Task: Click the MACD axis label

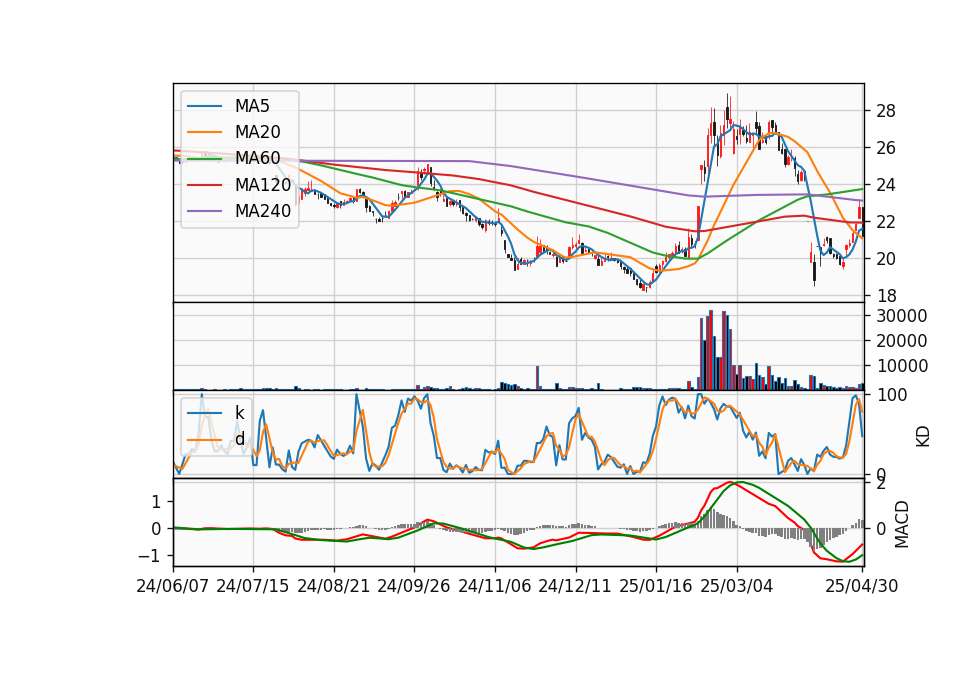Action: (x=901, y=524)
